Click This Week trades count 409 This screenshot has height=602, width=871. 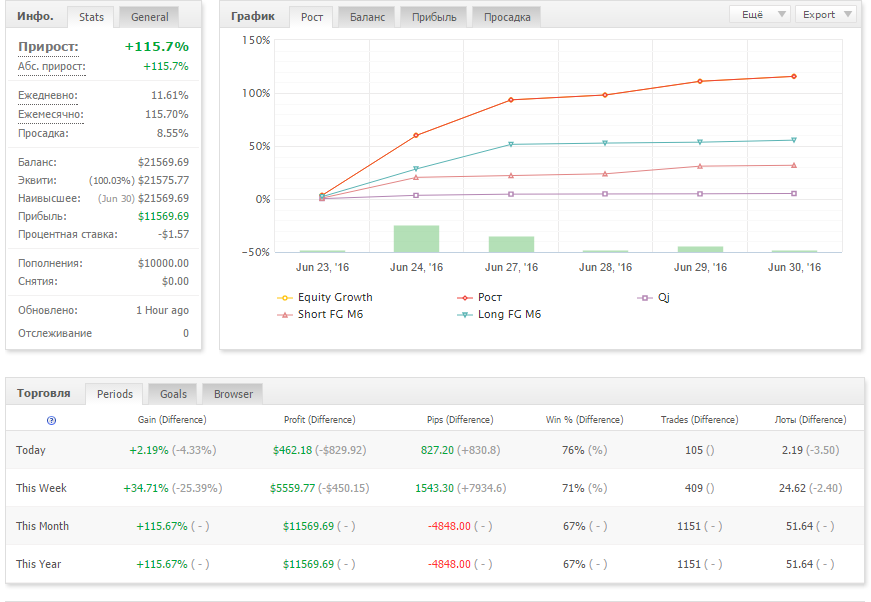pyautogui.click(x=694, y=488)
